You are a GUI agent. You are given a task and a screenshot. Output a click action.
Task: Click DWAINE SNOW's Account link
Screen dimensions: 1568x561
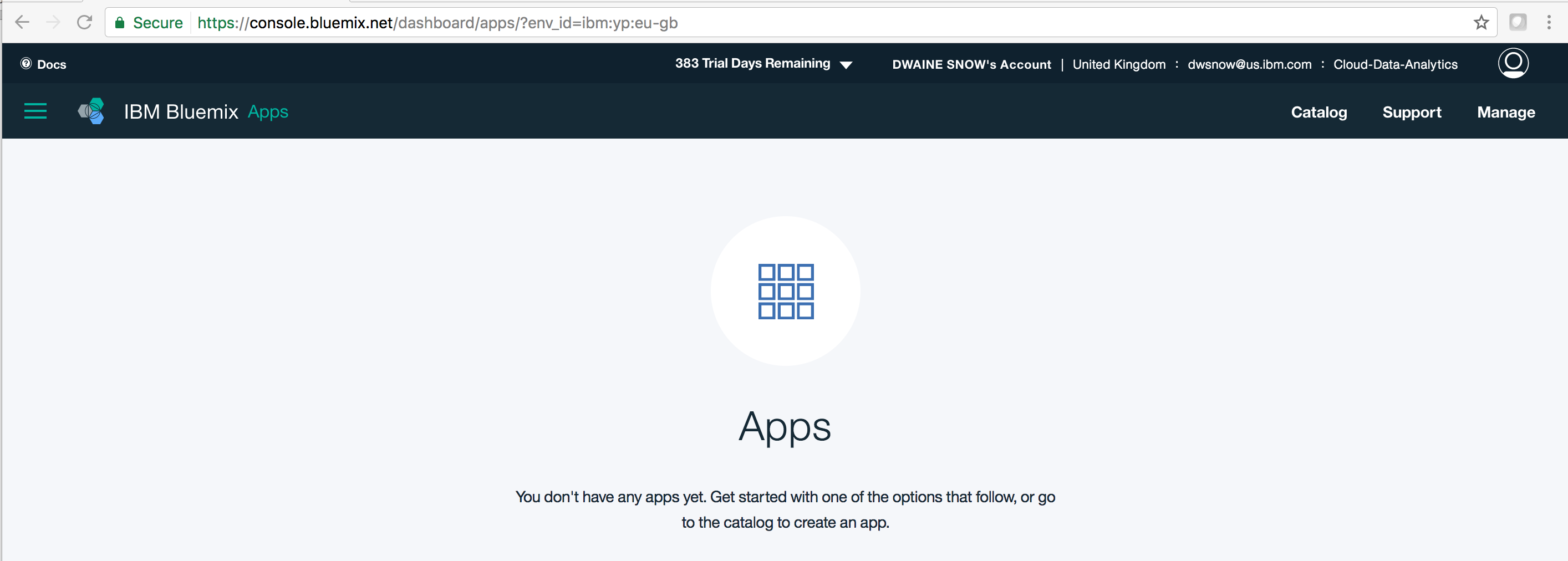point(971,64)
